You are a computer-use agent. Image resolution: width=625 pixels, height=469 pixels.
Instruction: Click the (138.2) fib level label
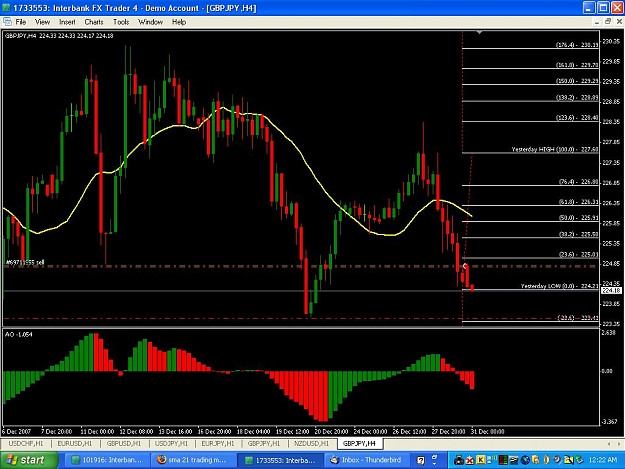pyautogui.click(x=577, y=97)
